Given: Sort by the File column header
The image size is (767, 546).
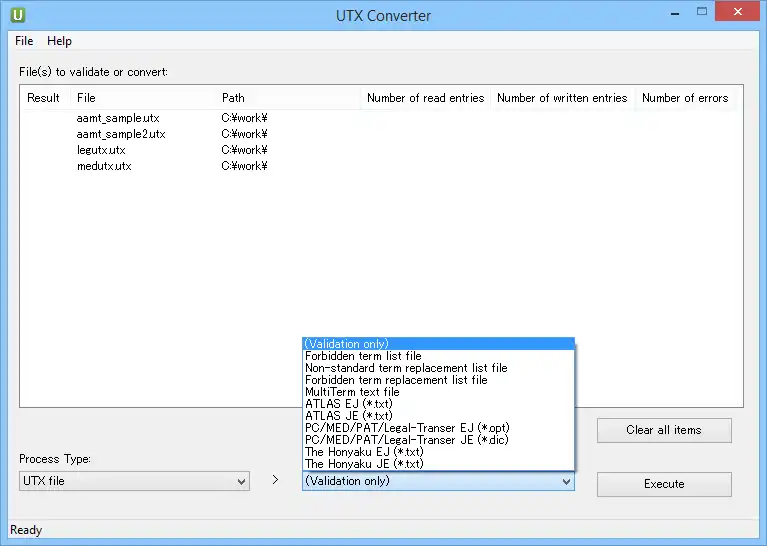Looking at the screenshot, I should 143,98.
